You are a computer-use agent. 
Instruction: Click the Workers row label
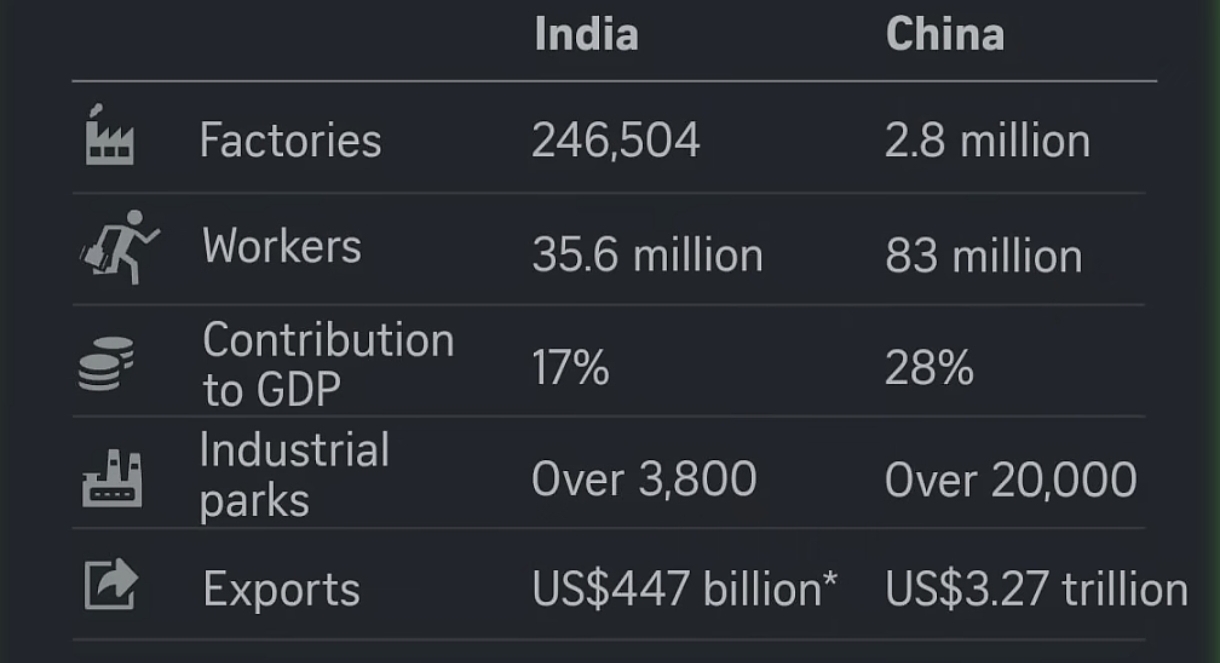pyautogui.click(x=281, y=246)
